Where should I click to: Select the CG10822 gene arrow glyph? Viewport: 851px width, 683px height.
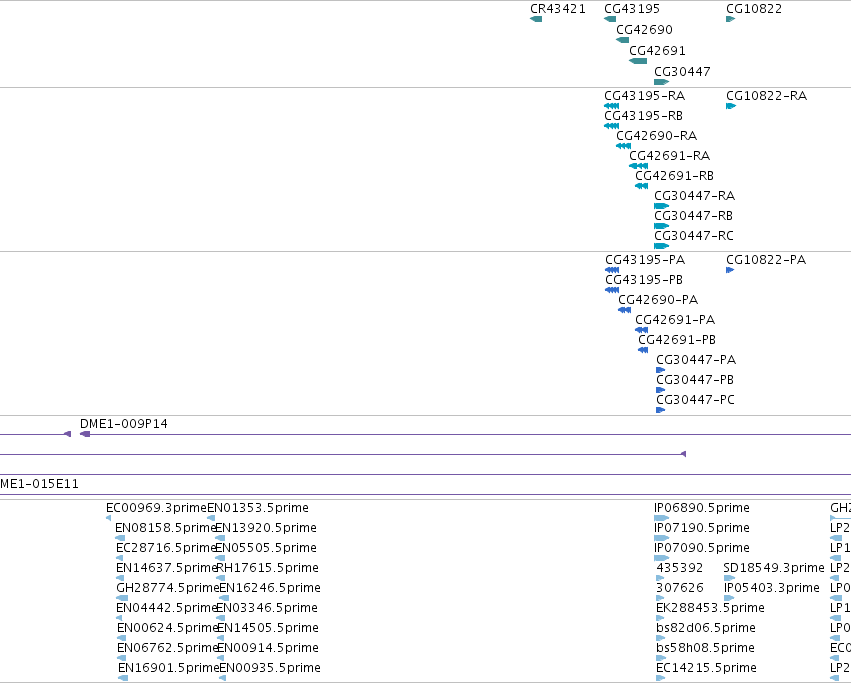point(731,19)
